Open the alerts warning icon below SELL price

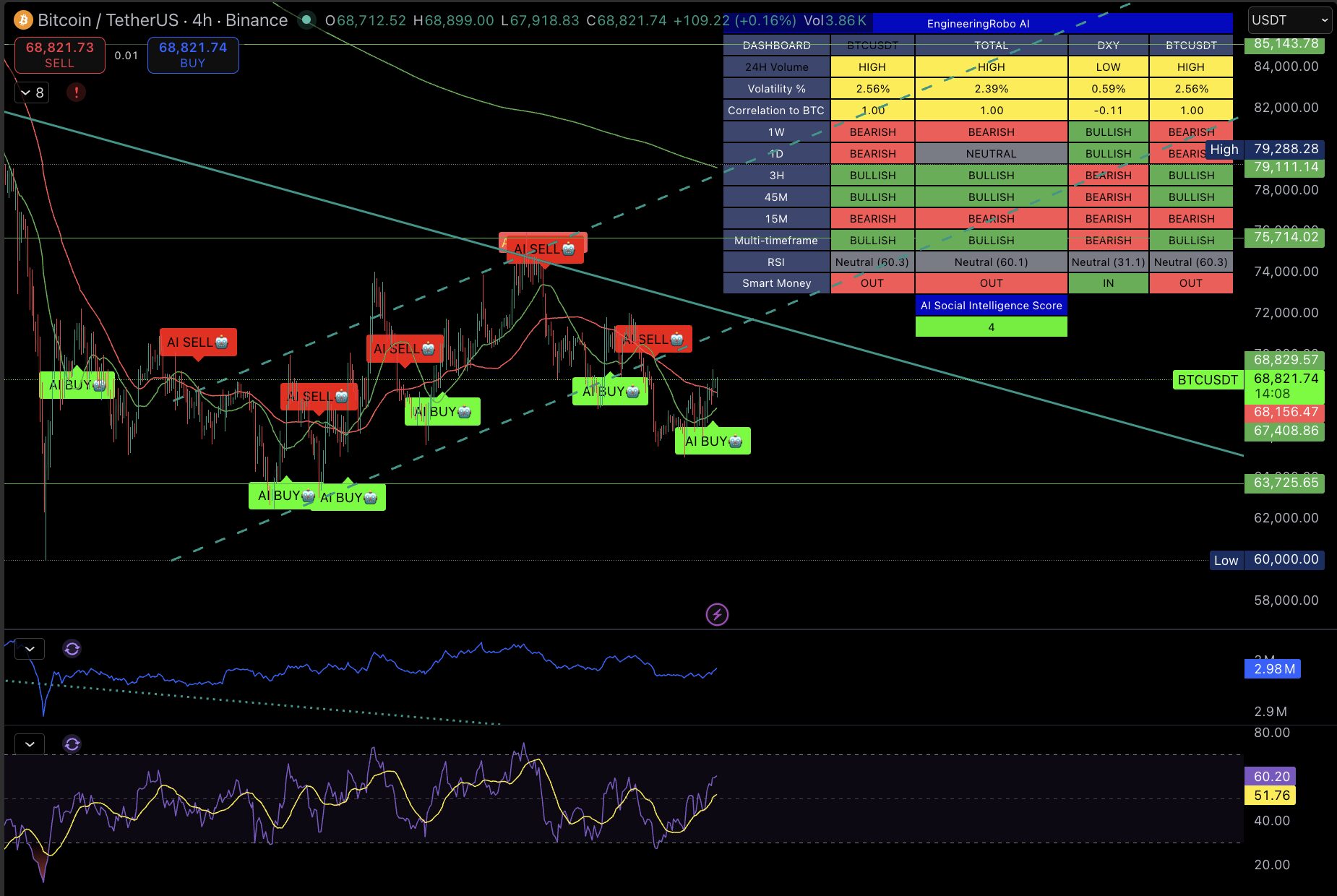[x=76, y=92]
